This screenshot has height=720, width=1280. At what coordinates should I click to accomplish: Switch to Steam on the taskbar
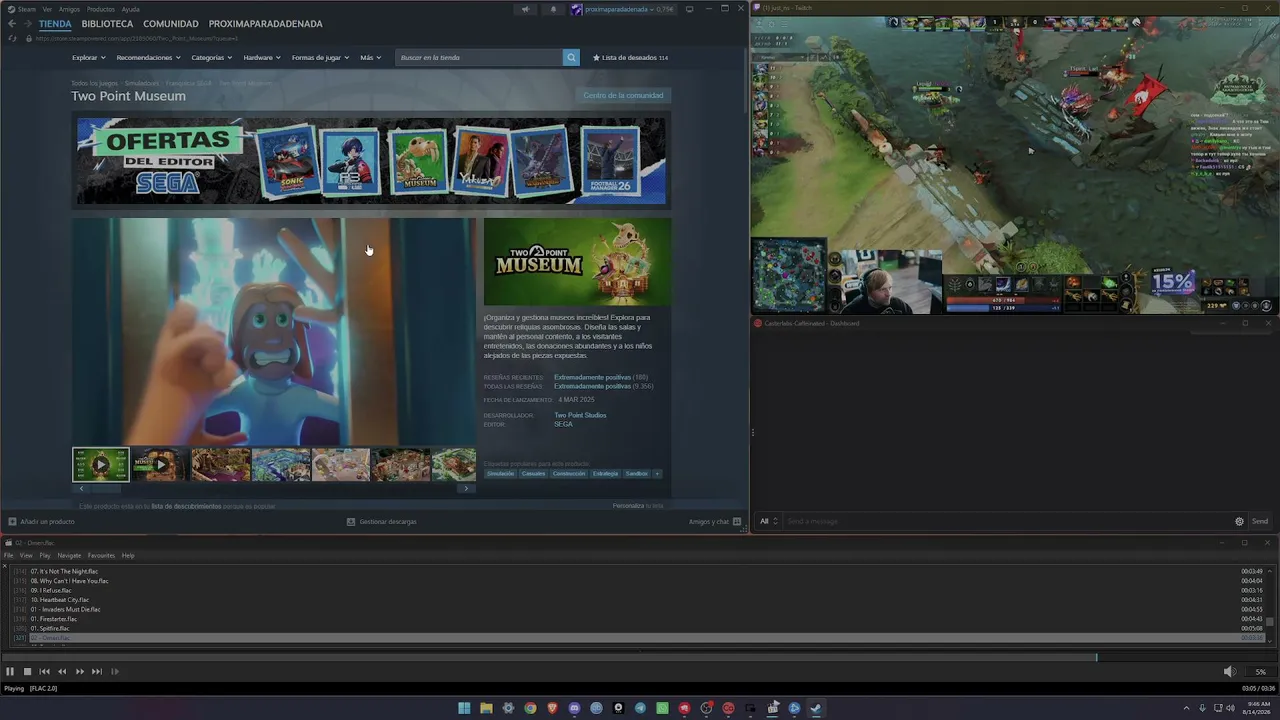coord(816,708)
